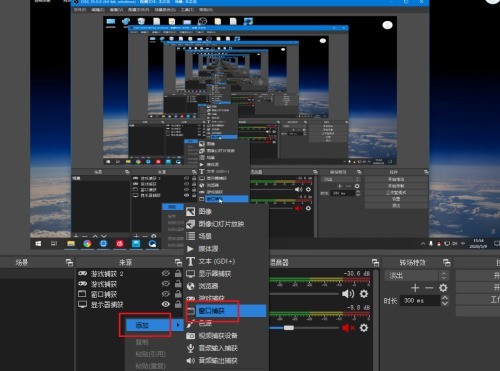The height and width of the screenshot is (371, 500).
Task: Click File Explorer icon in previewed taskbar
Action: pyautogui.click(x=71, y=244)
